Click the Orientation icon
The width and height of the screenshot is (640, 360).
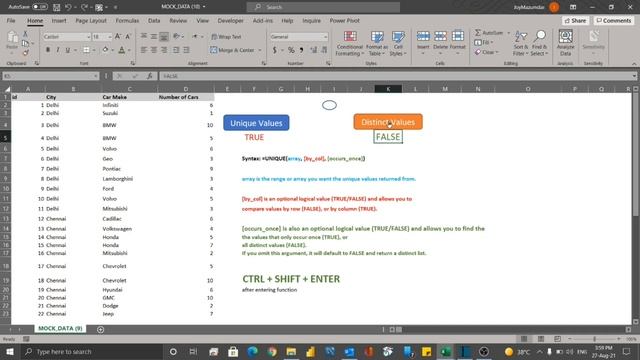[176, 37]
